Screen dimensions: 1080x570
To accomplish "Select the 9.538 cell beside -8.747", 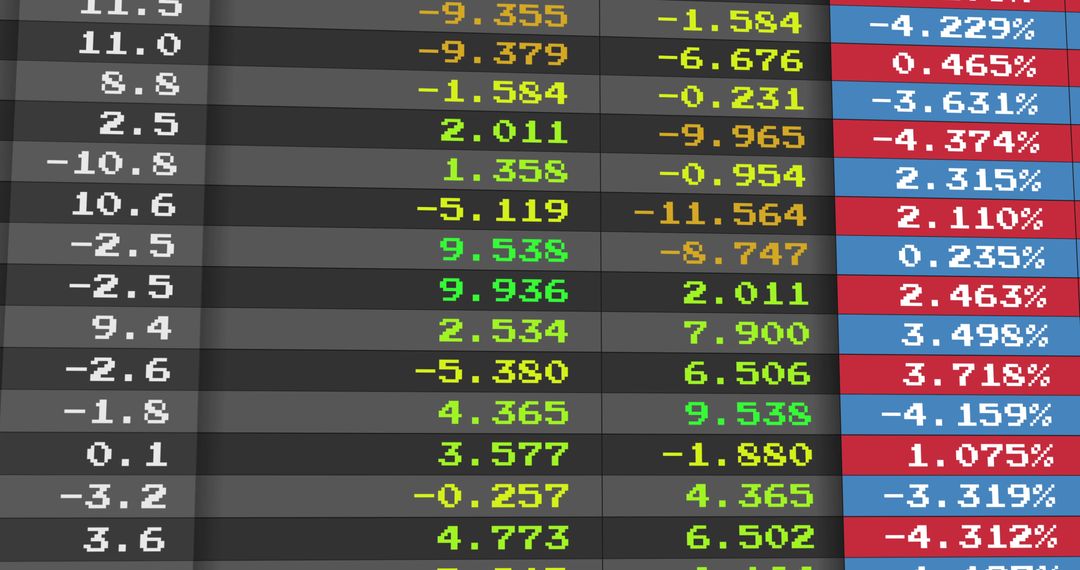I will 504,251.
